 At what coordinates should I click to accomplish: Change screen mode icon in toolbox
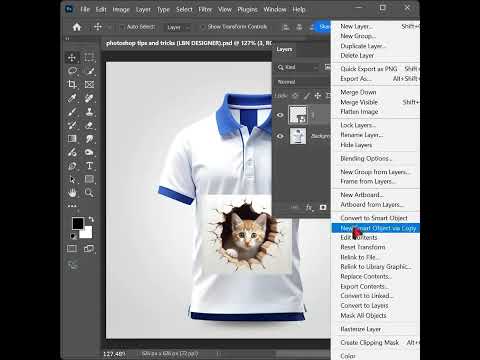point(89,248)
